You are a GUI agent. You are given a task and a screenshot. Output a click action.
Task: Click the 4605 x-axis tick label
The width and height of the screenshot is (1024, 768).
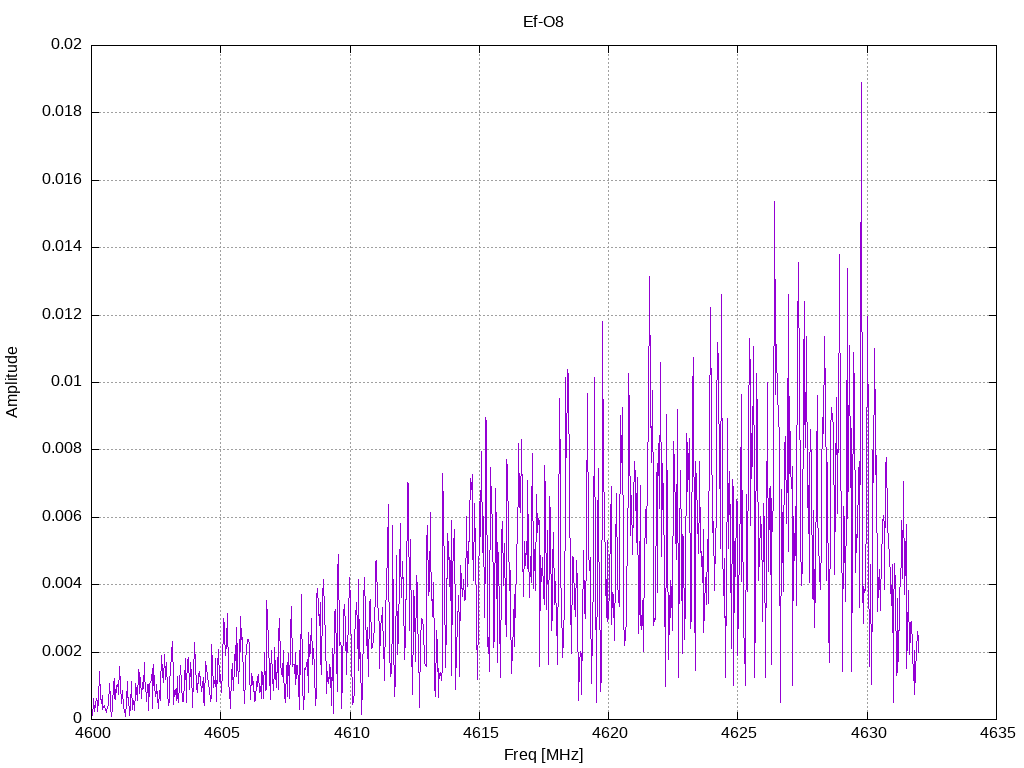pos(221,733)
